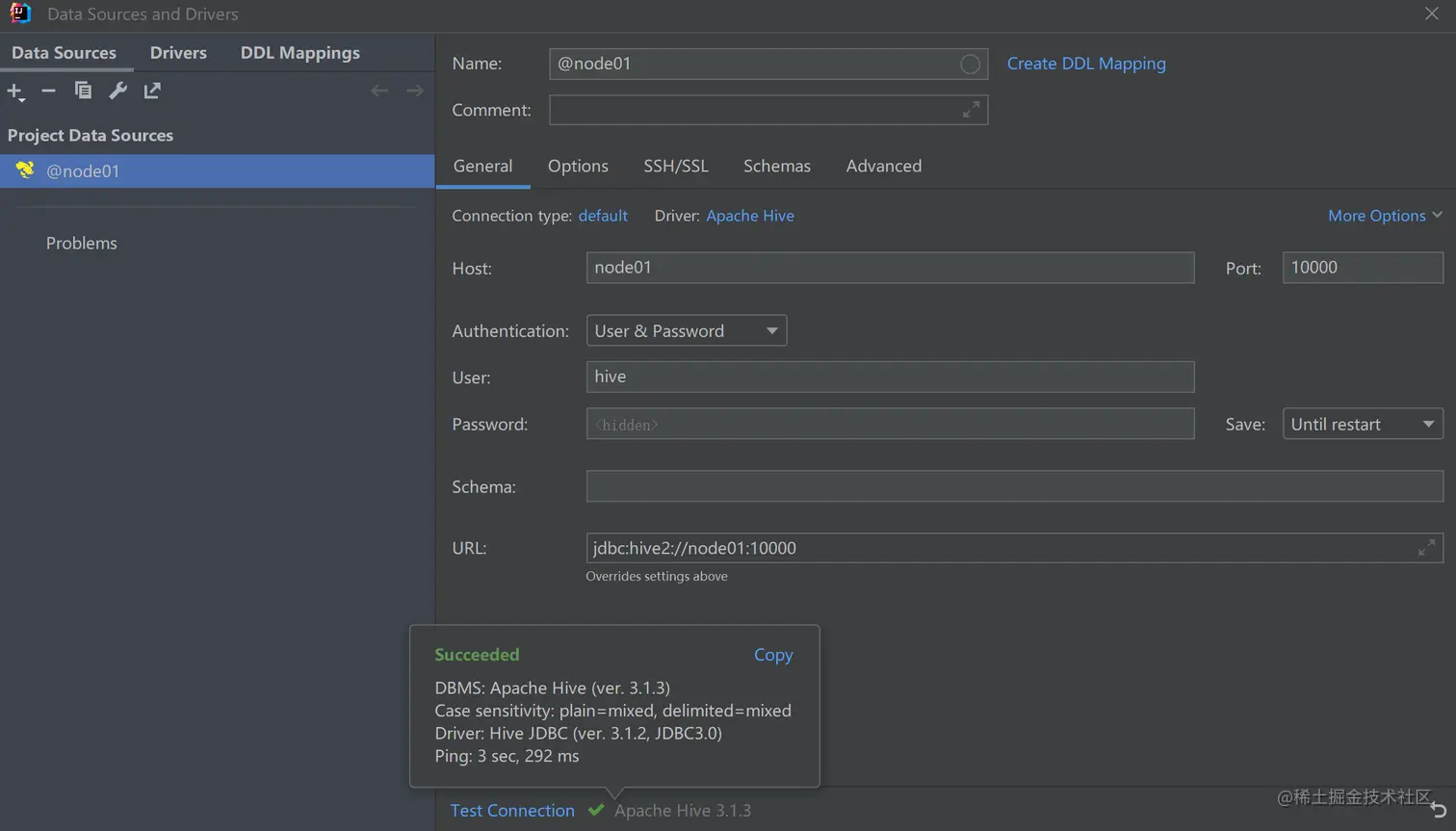Click the Overrides settings above hint
1456x831 pixels.
(x=657, y=576)
